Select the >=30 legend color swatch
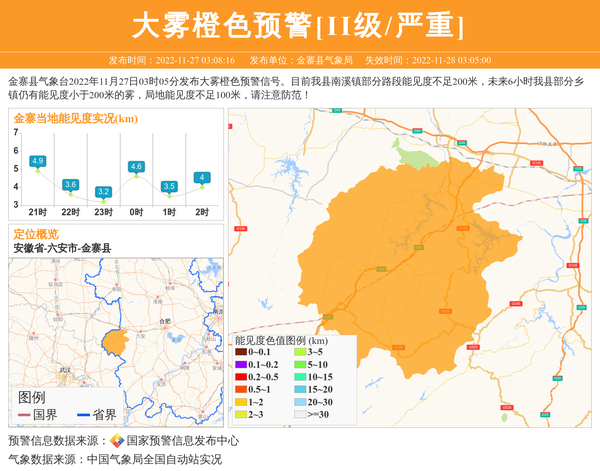The image size is (600, 471). click(x=299, y=414)
